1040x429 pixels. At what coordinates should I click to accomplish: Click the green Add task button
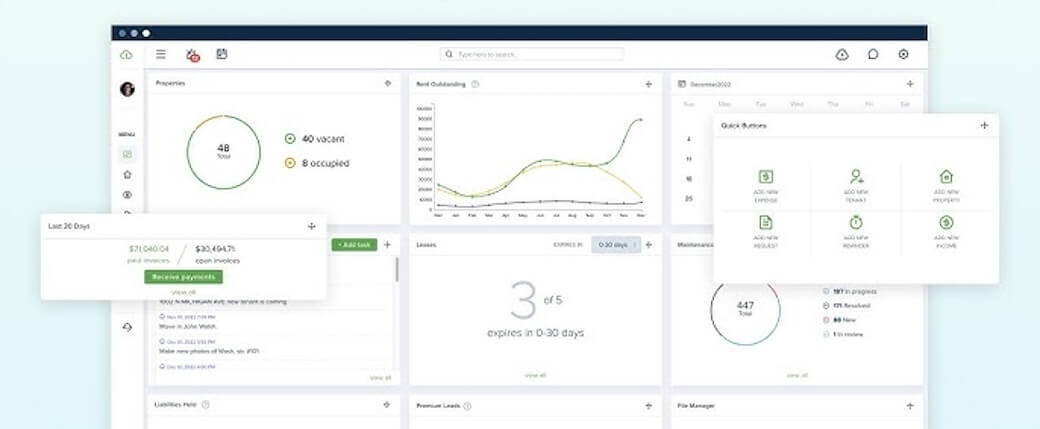click(x=354, y=244)
